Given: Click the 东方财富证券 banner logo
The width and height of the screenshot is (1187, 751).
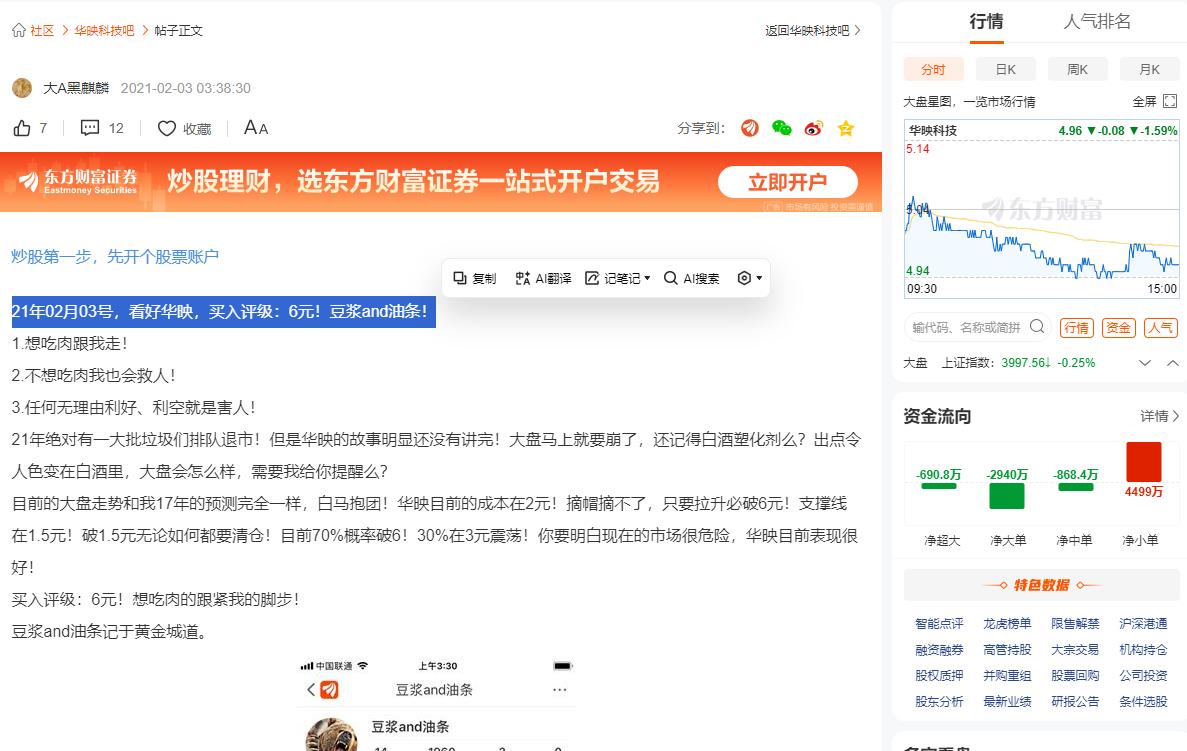Looking at the screenshot, I should [x=78, y=182].
